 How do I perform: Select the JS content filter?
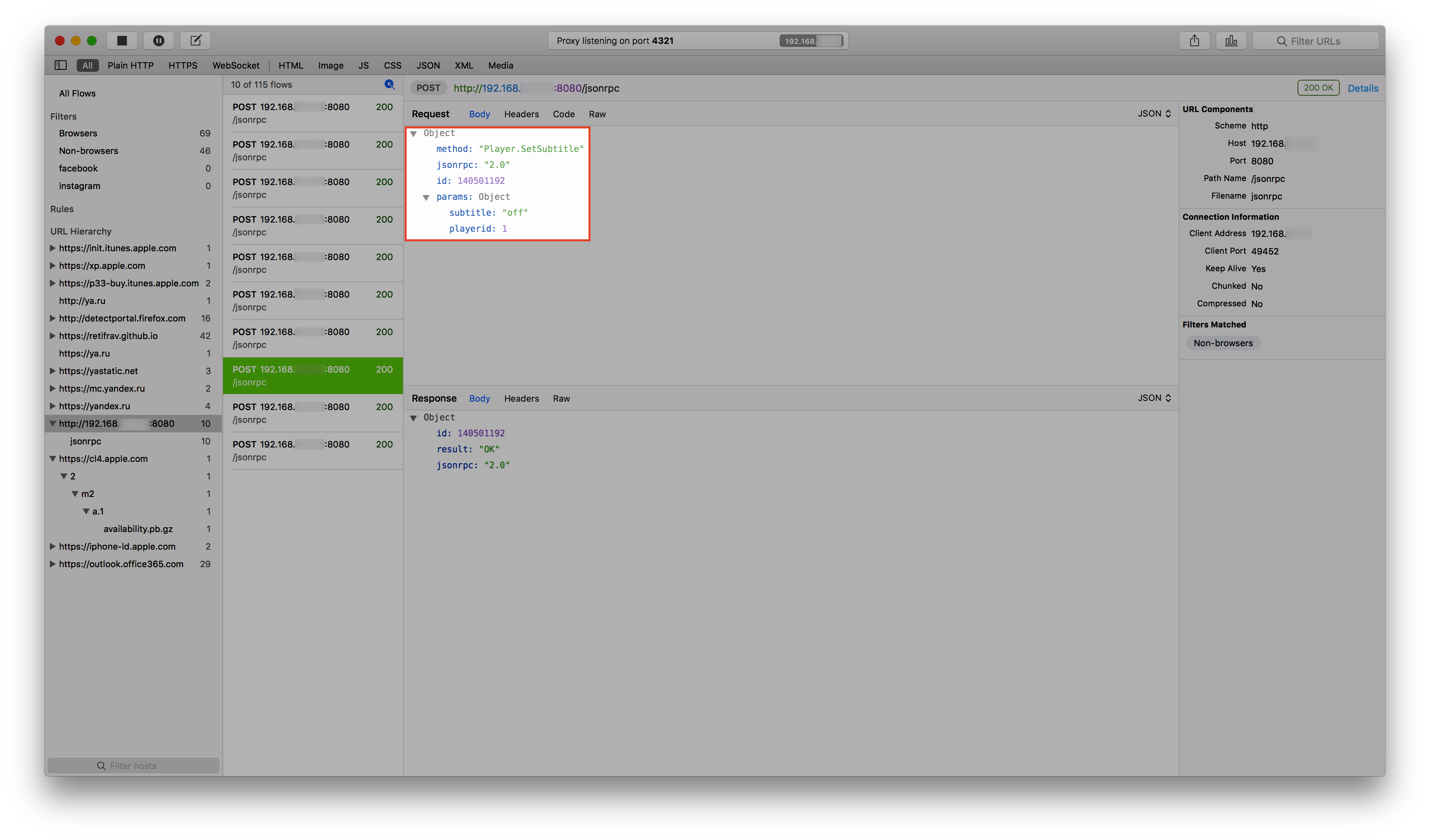click(x=364, y=65)
